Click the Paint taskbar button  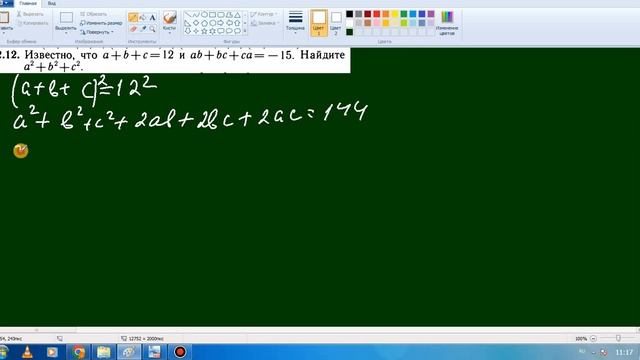tap(129, 352)
